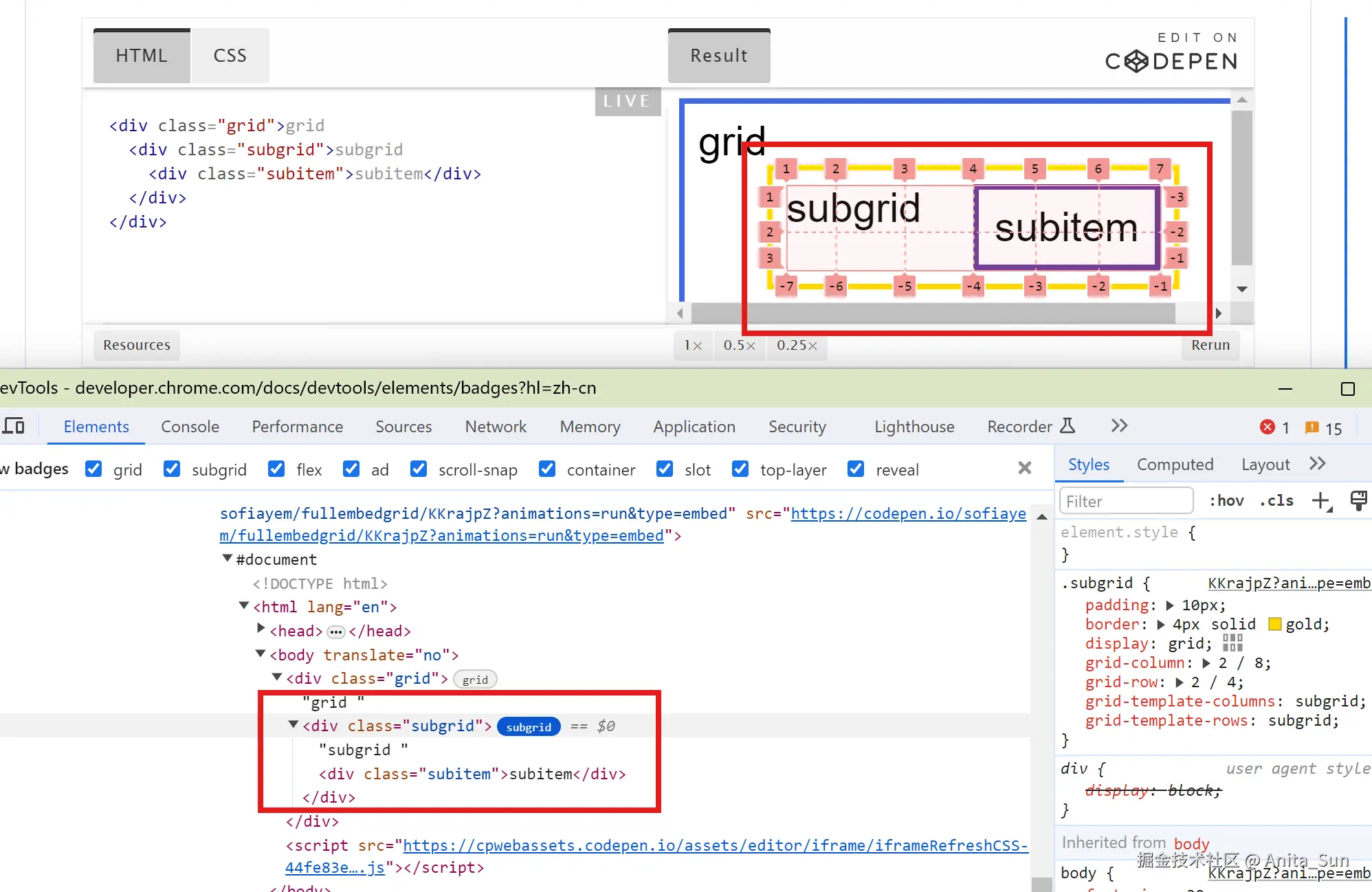Uncheck the subgrid badge checkbox
Screen dimensions: 1372x892
pyautogui.click(x=172, y=469)
